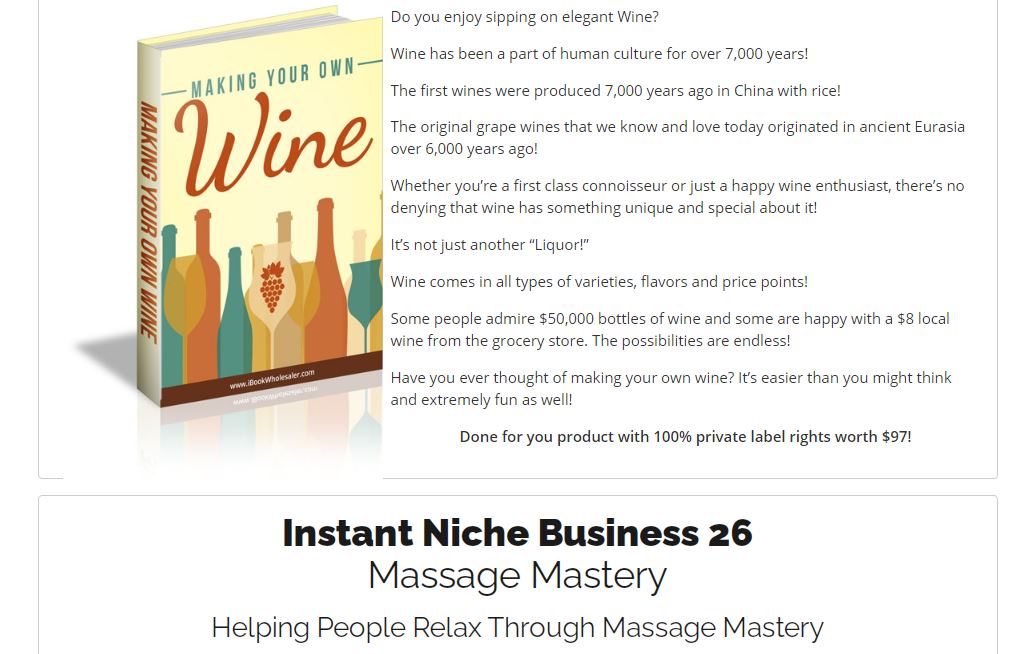
Task: Click the www.iBookWholesaler.com text on the book
Action: click(272, 379)
